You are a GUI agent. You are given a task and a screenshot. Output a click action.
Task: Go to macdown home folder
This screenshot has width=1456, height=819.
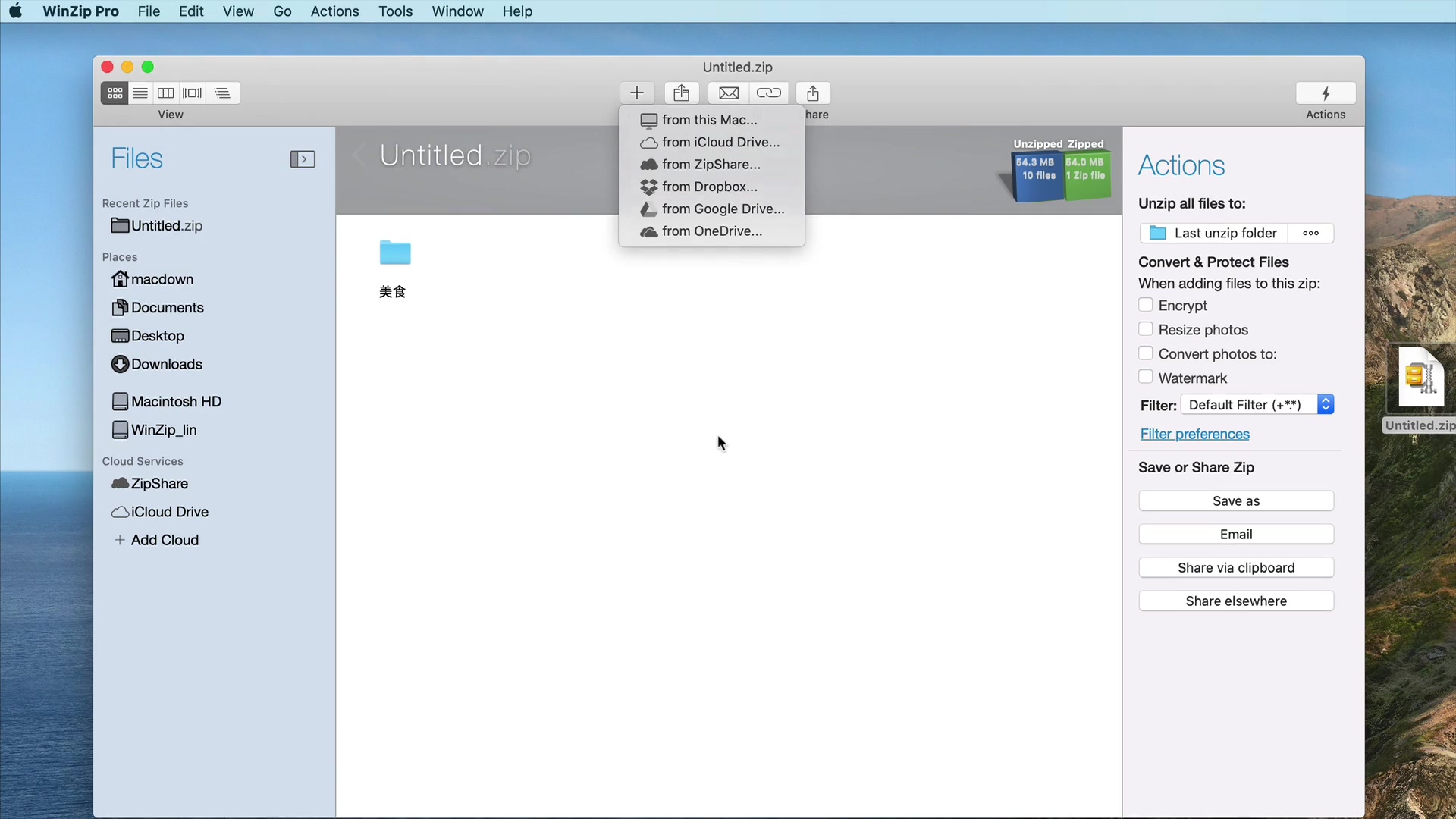tap(152, 279)
